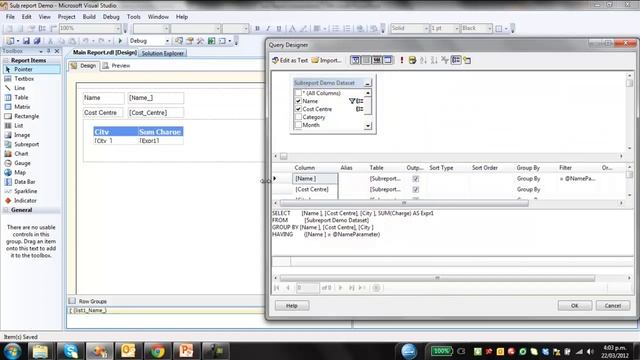Open the Project menu
640x360 pixels.
point(67,17)
